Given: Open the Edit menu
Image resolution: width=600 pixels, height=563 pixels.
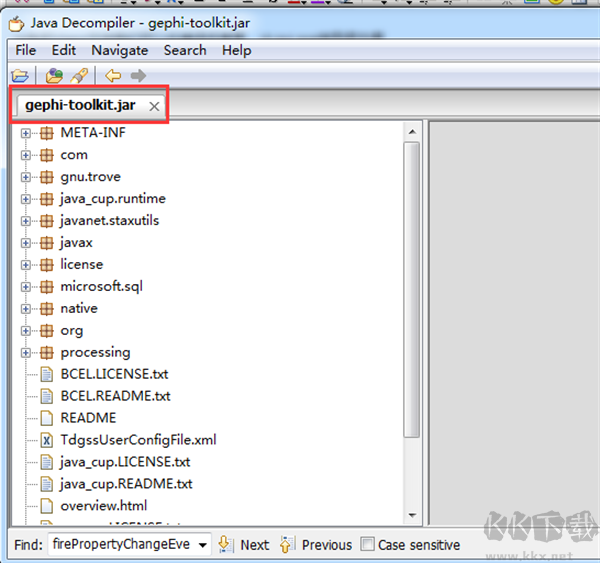Looking at the screenshot, I should click(x=64, y=50).
